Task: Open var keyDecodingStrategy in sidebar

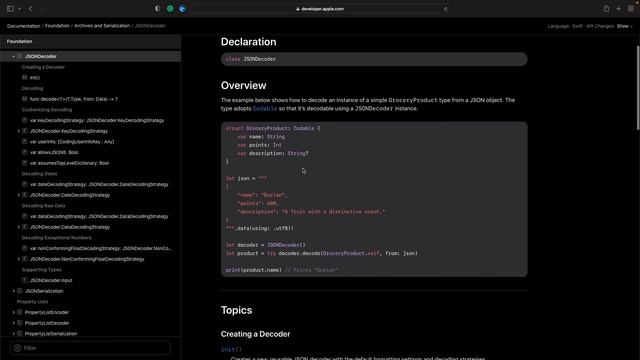Action: coord(97,120)
